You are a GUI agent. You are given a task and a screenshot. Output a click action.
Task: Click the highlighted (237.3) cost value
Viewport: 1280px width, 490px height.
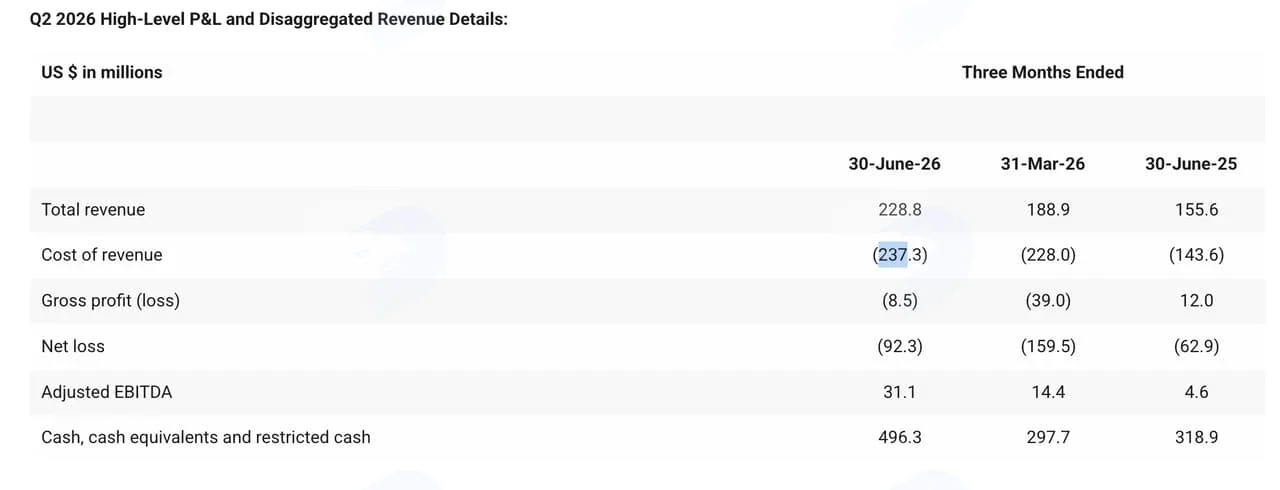click(x=899, y=255)
